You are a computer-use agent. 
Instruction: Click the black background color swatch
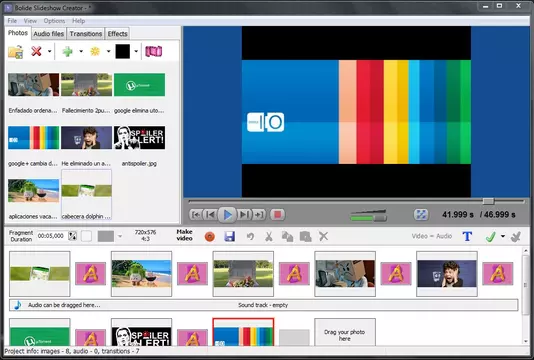click(123, 51)
